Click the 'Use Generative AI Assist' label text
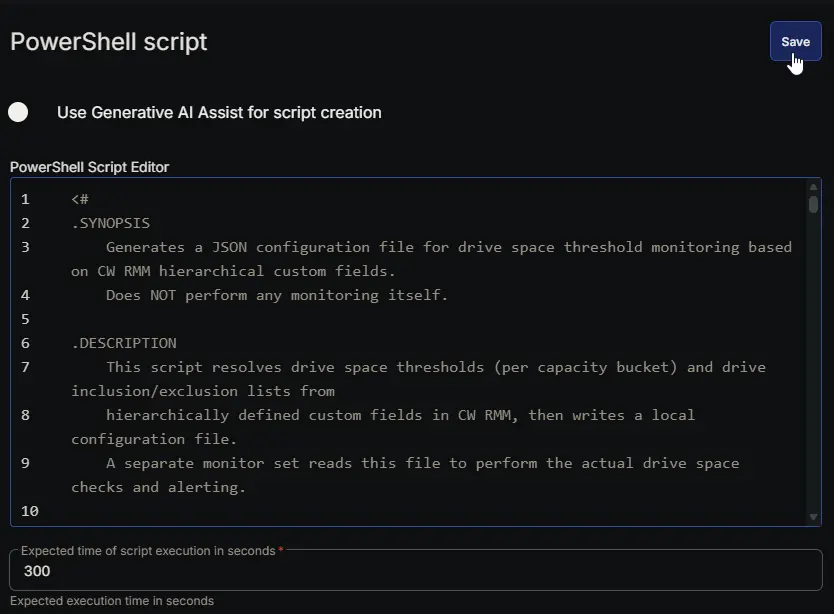This screenshot has width=834, height=614. pyautogui.click(x=219, y=113)
